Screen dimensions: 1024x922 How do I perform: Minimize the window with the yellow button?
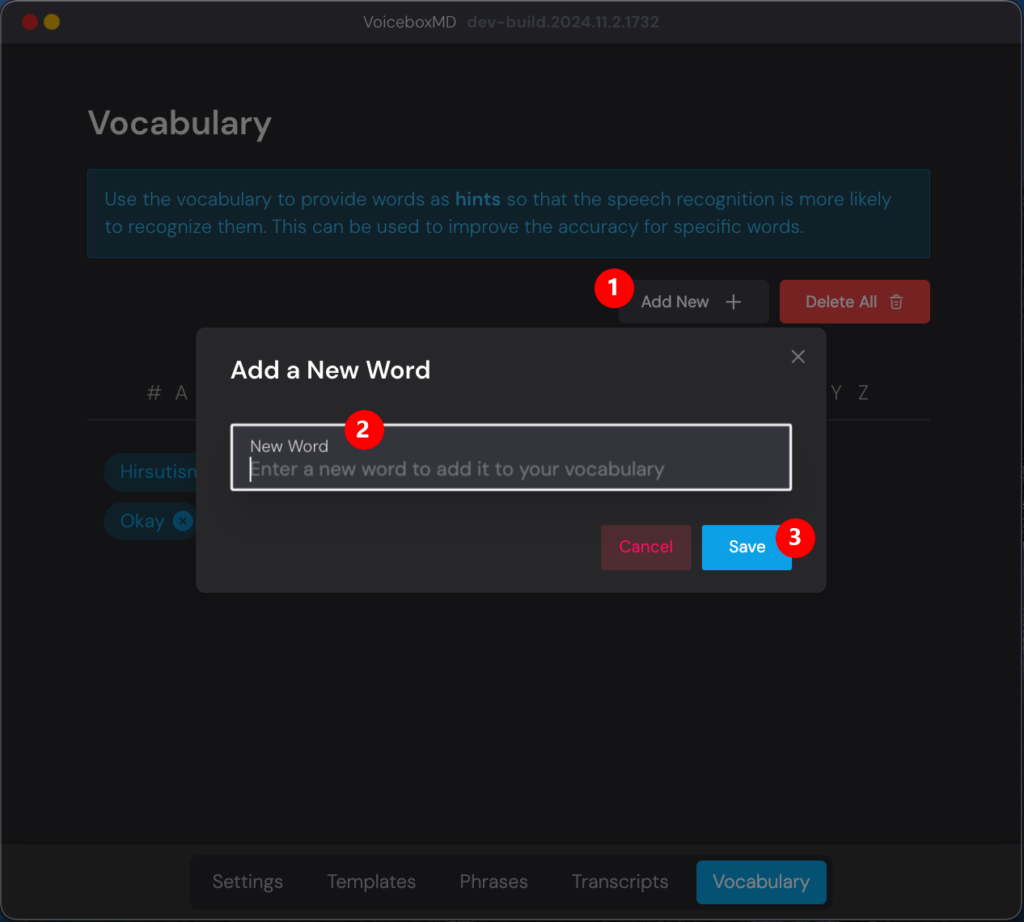[52, 21]
